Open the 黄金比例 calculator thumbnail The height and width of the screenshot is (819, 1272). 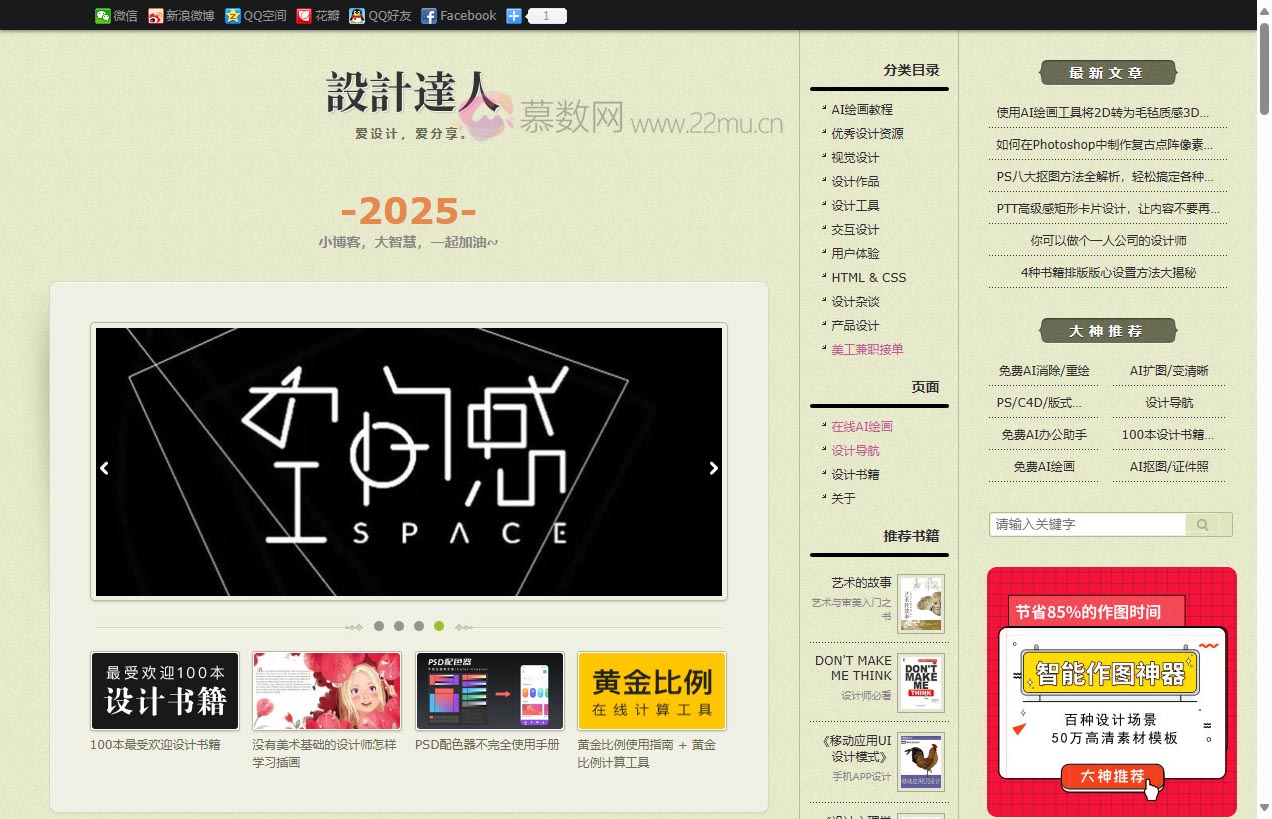[x=651, y=691]
